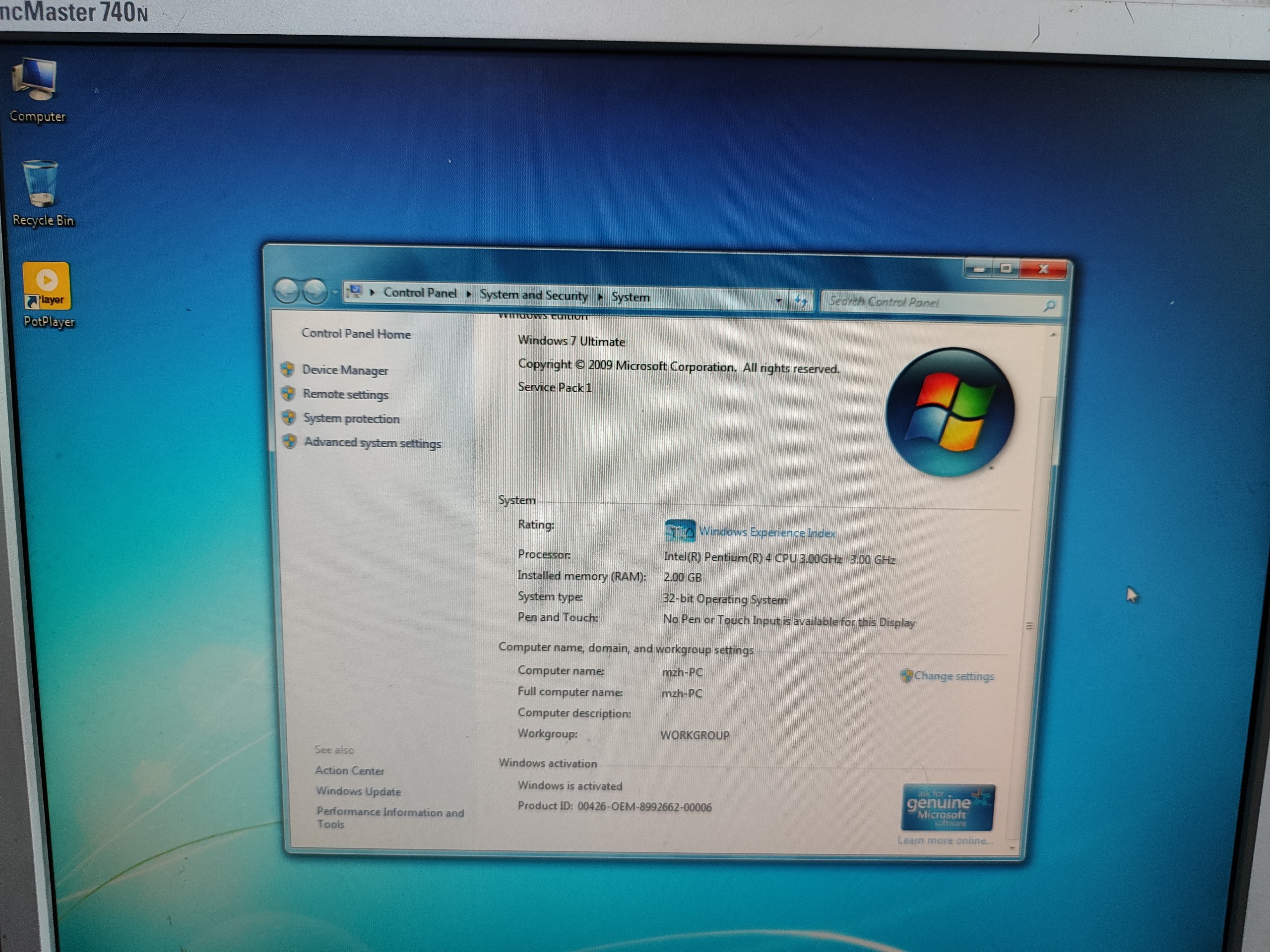Click the Back navigation arrow
Image resolution: width=1270 pixels, height=952 pixels.
click(286, 291)
